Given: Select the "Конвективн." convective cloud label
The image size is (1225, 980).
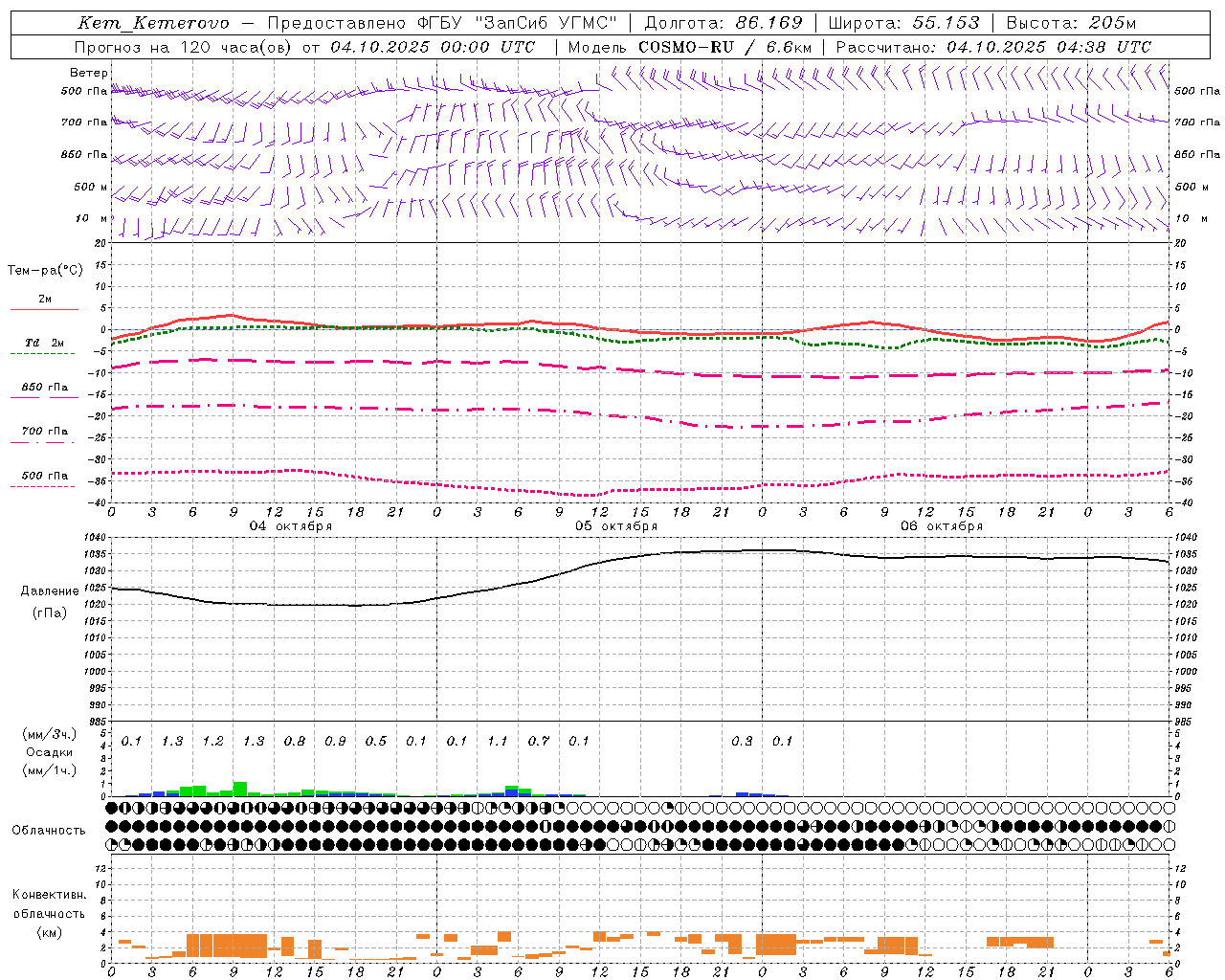Looking at the screenshot, I should coord(49,895).
